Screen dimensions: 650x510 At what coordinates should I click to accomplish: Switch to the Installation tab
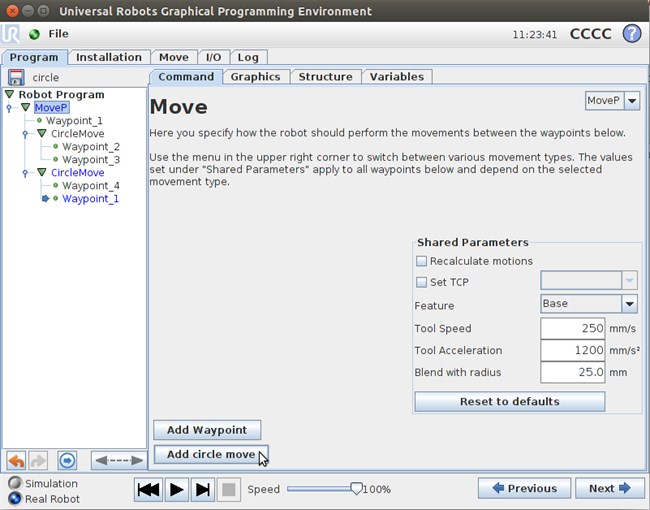(x=109, y=57)
